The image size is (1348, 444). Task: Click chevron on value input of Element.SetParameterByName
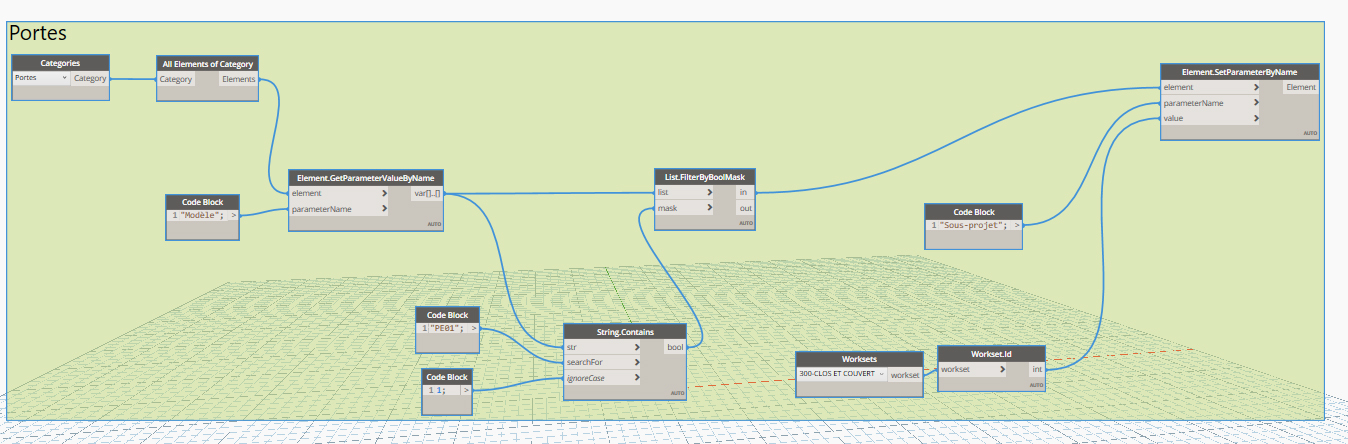pos(1253,118)
